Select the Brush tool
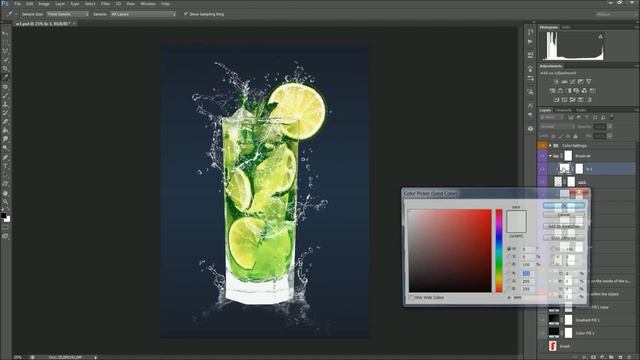The image size is (640, 360). (5, 96)
